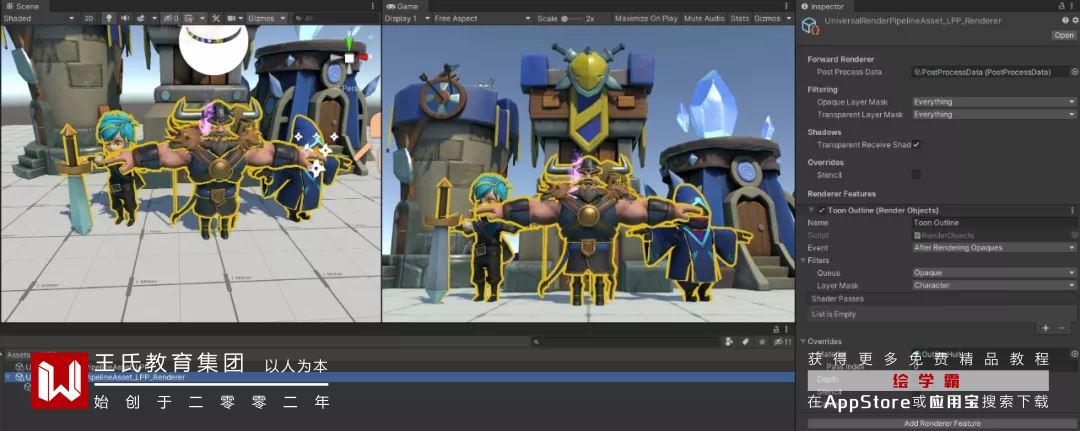The image size is (1080, 431).
Task: Toggle Gizmos in Game view
Action: click(x=767, y=19)
